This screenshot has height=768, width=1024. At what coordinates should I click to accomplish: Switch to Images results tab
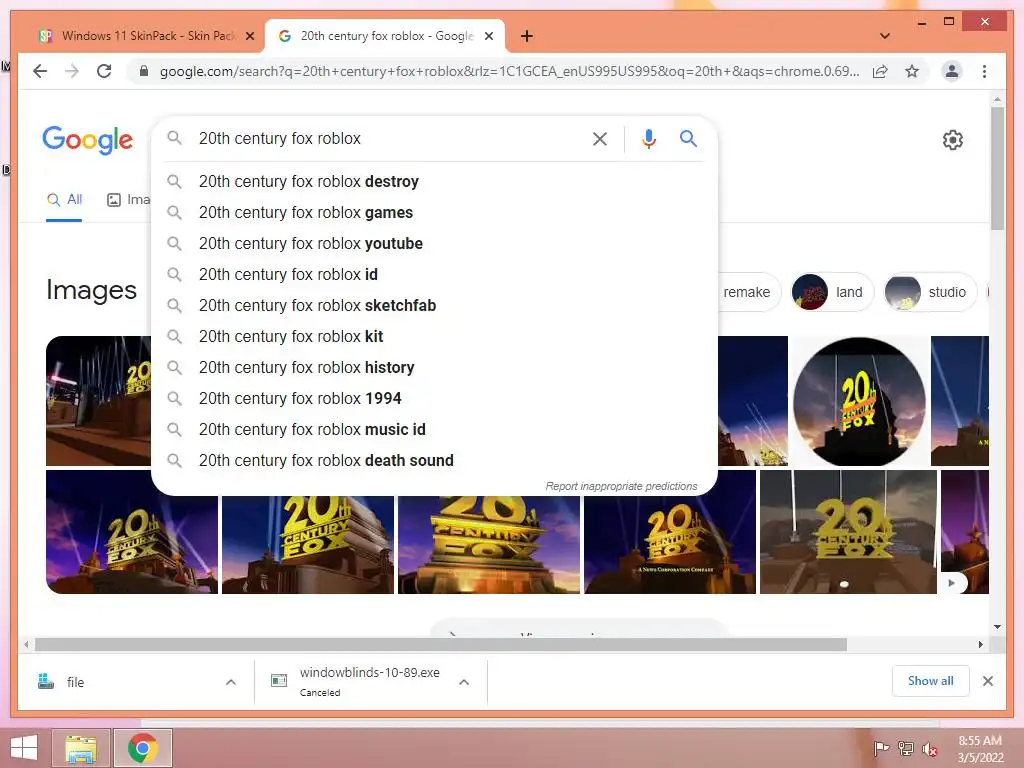tap(128, 200)
